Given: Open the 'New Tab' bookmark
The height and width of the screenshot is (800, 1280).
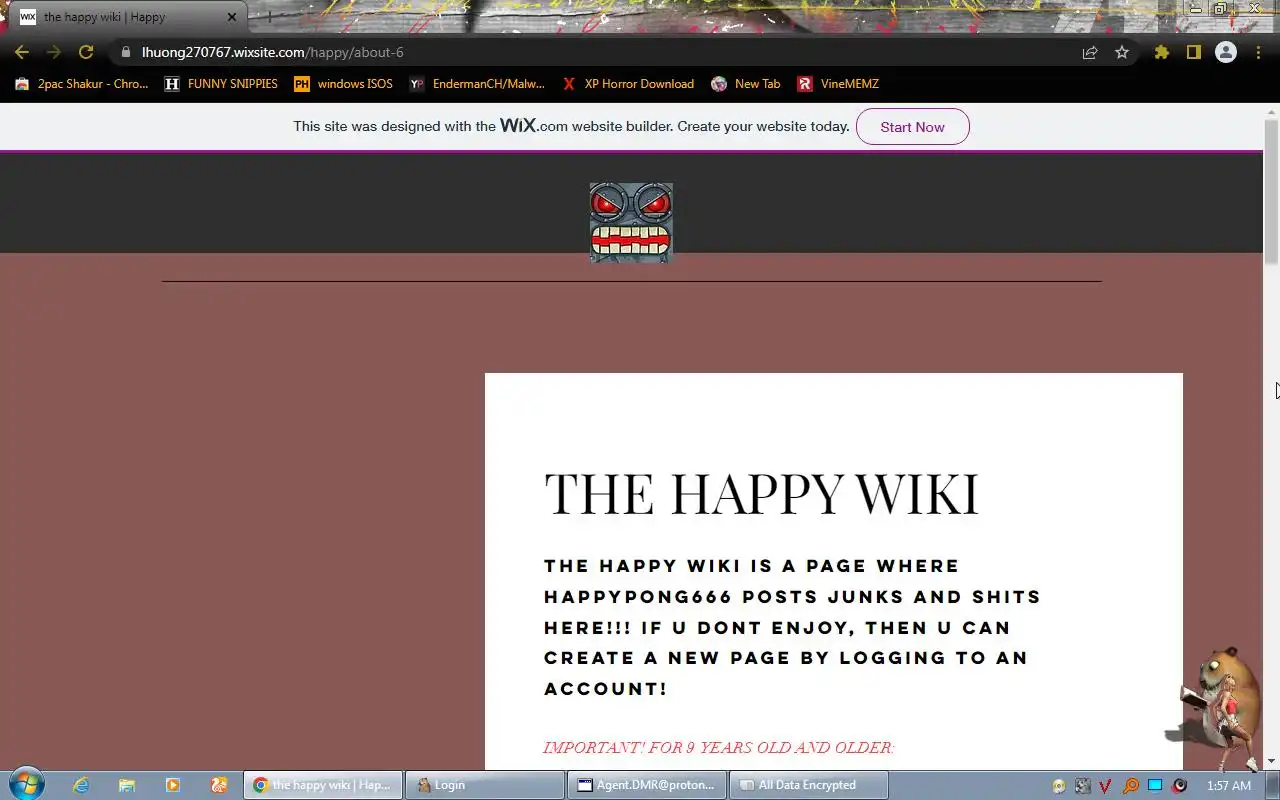Looking at the screenshot, I should coord(745,84).
